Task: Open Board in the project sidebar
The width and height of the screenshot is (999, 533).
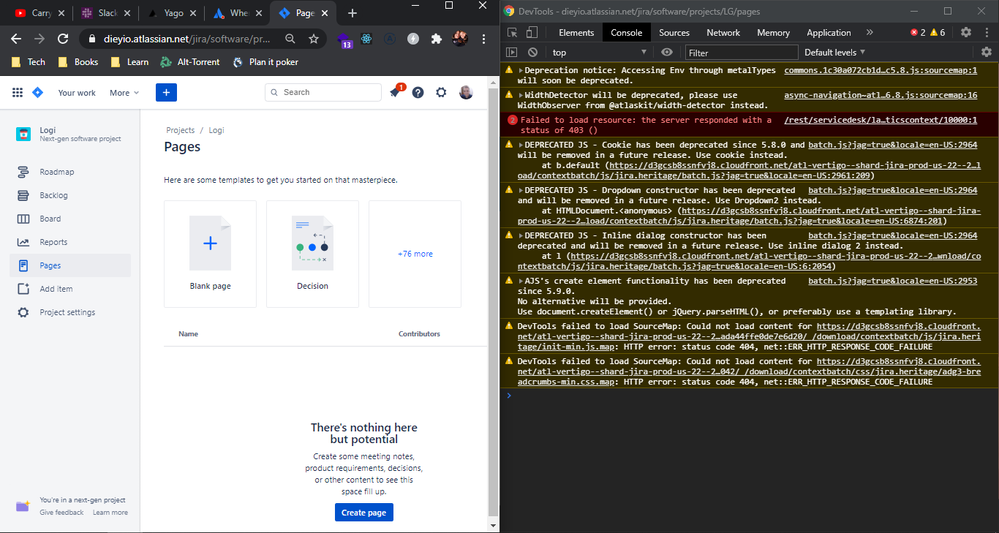Action: (70, 219)
